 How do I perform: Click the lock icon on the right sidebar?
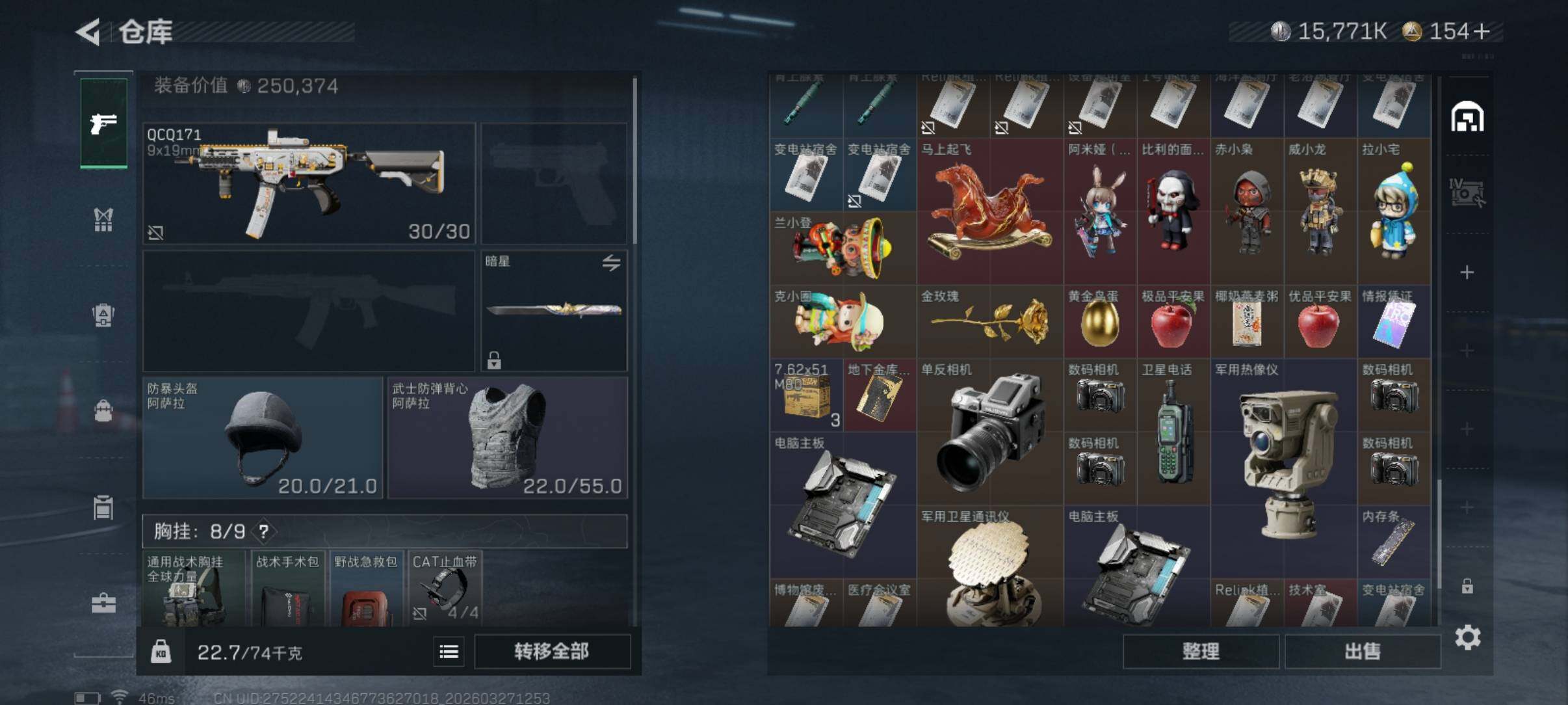(1467, 585)
